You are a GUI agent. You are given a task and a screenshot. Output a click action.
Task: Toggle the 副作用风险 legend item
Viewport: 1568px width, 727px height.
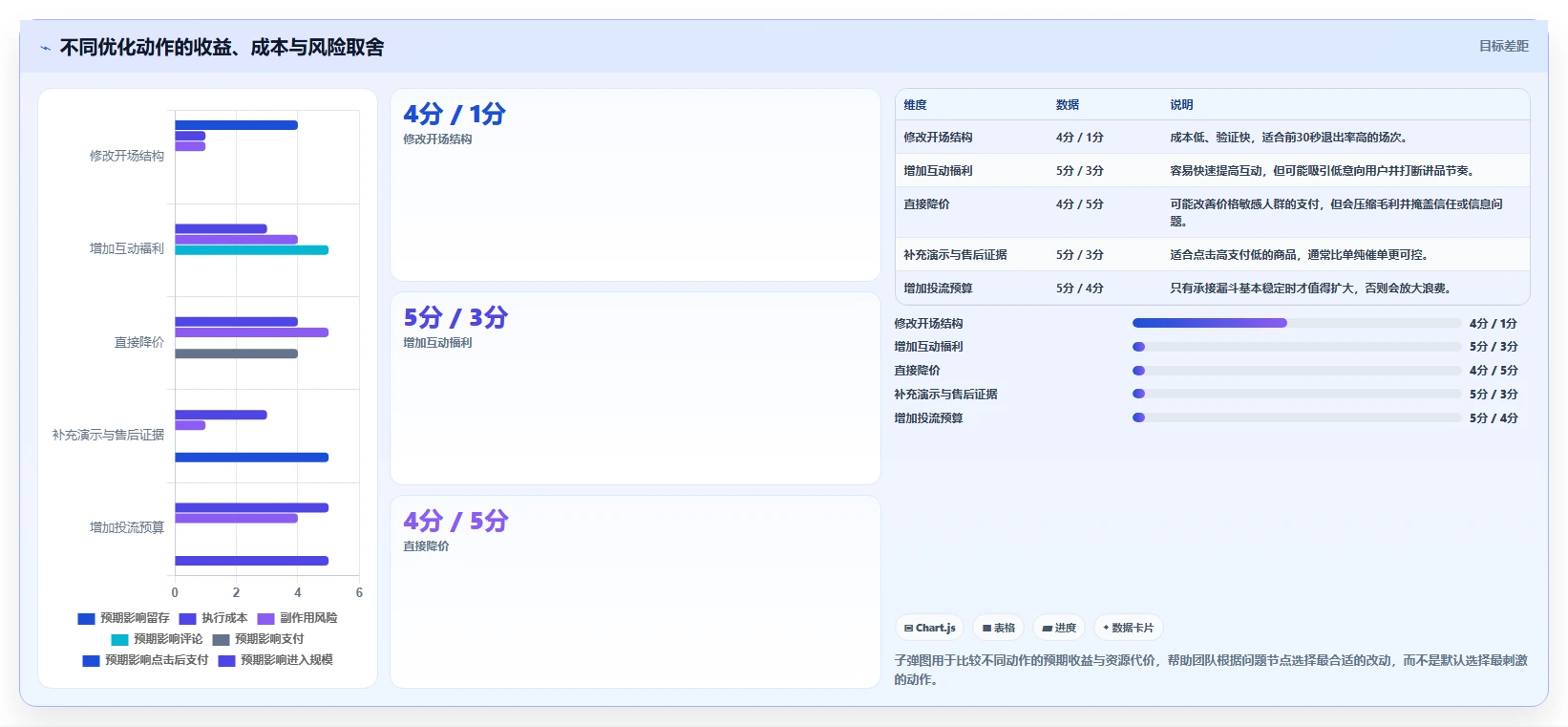coord(297,618)
